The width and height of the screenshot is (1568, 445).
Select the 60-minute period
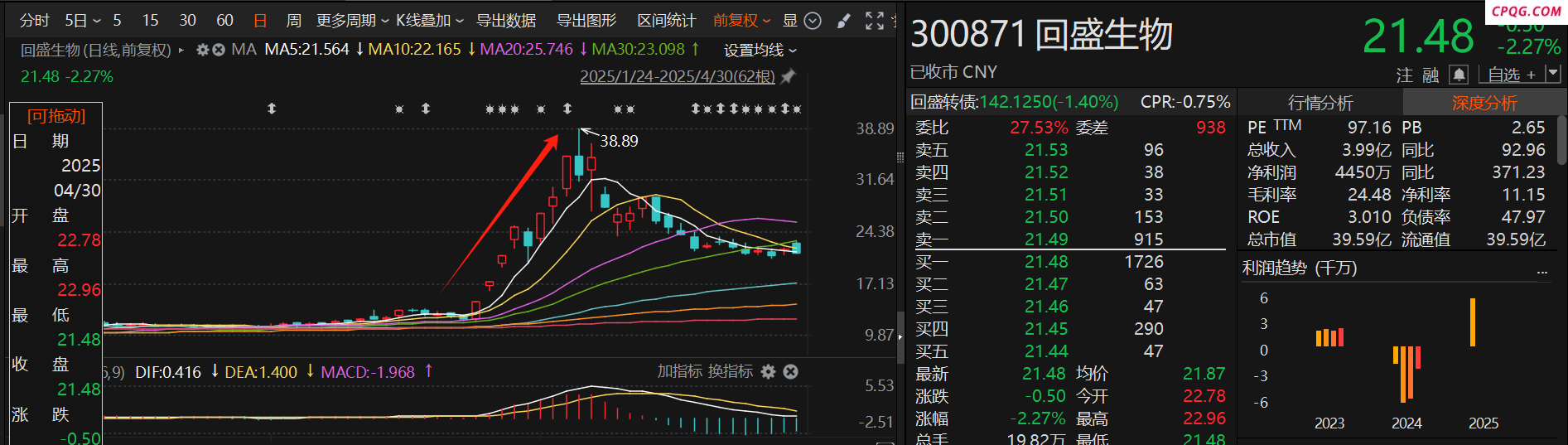[224, 21]
